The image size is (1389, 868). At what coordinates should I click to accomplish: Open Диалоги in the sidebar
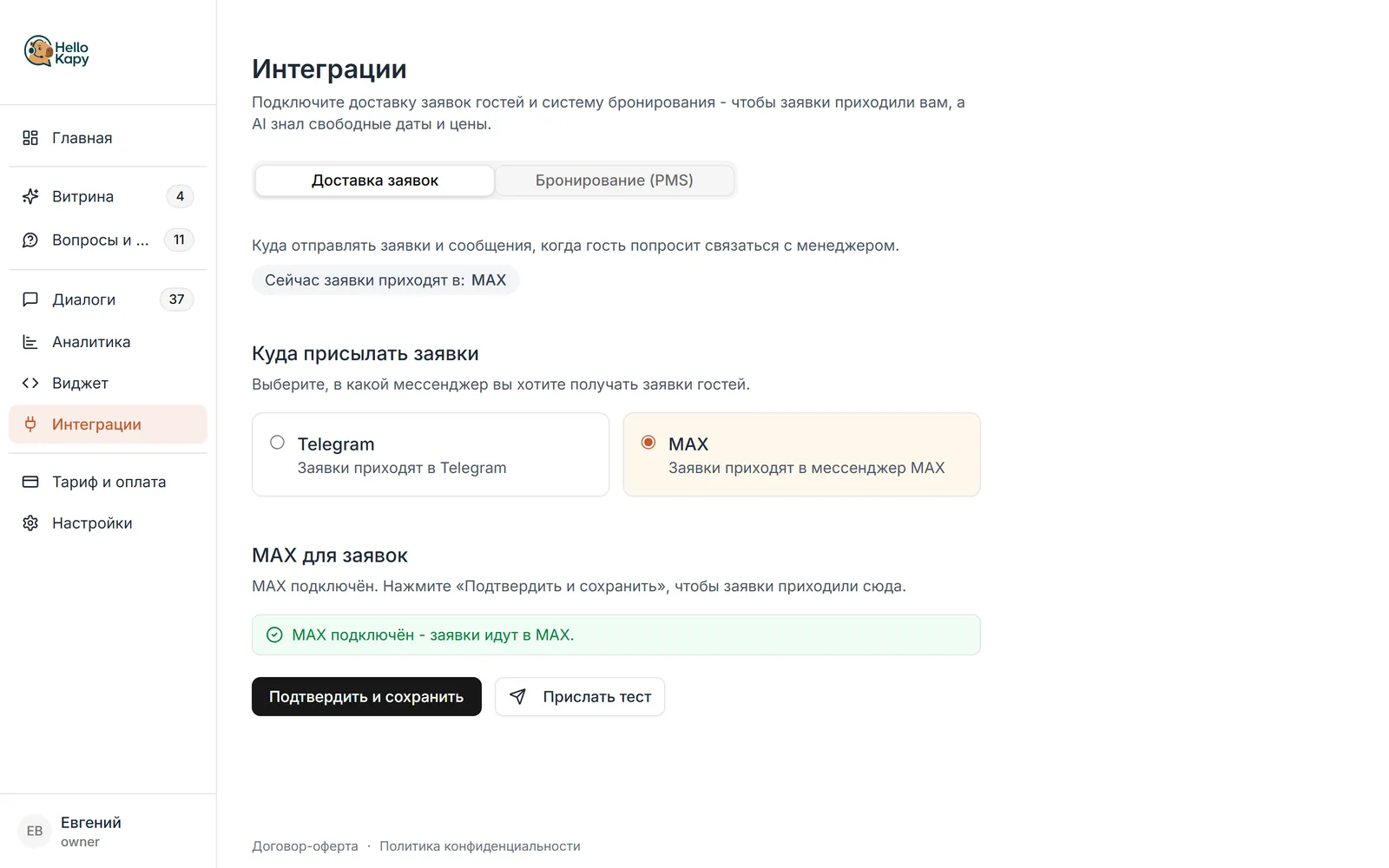click(108, 299)
